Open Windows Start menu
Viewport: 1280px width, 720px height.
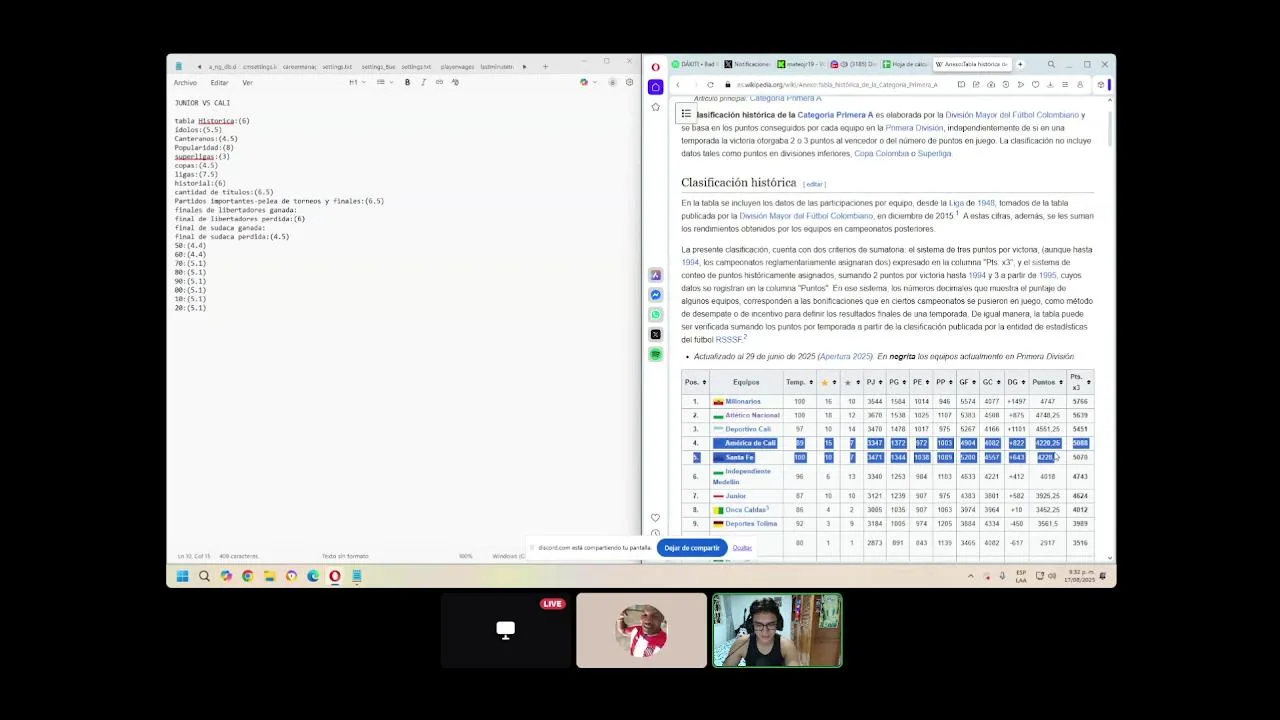click(x=182, y=576)
